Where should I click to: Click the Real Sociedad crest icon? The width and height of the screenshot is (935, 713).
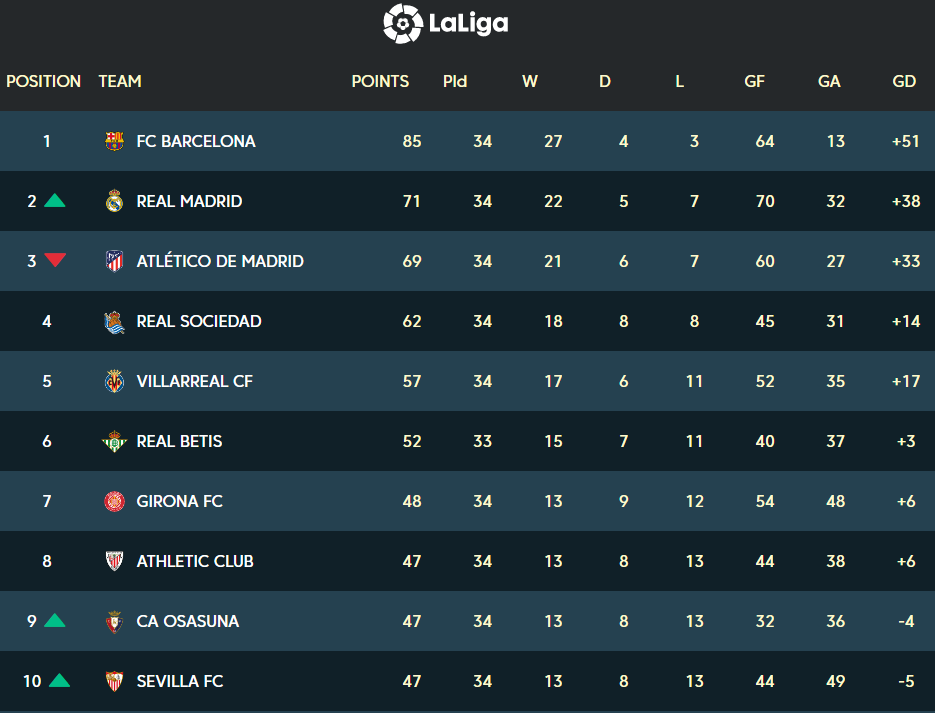tap(114, 322)
